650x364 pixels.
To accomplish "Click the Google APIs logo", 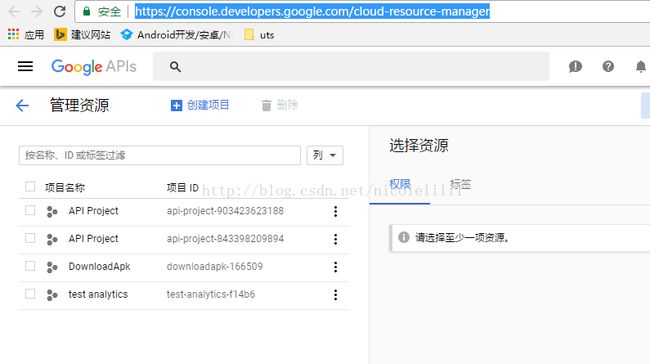I will point(94,67).
